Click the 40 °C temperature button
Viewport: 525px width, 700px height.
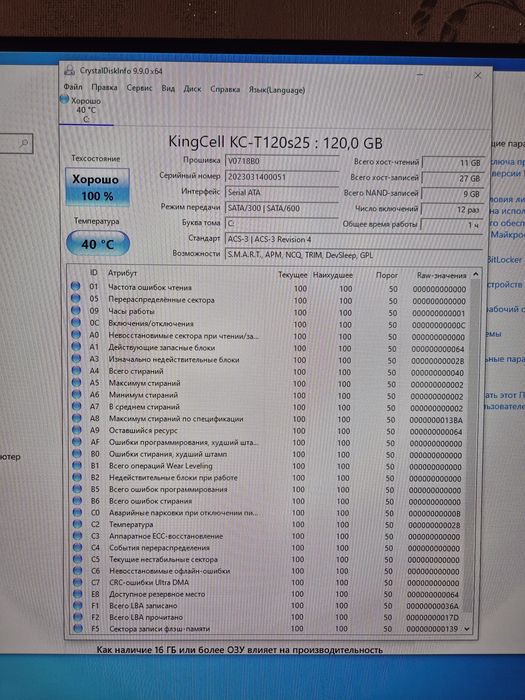pos(98,244)
